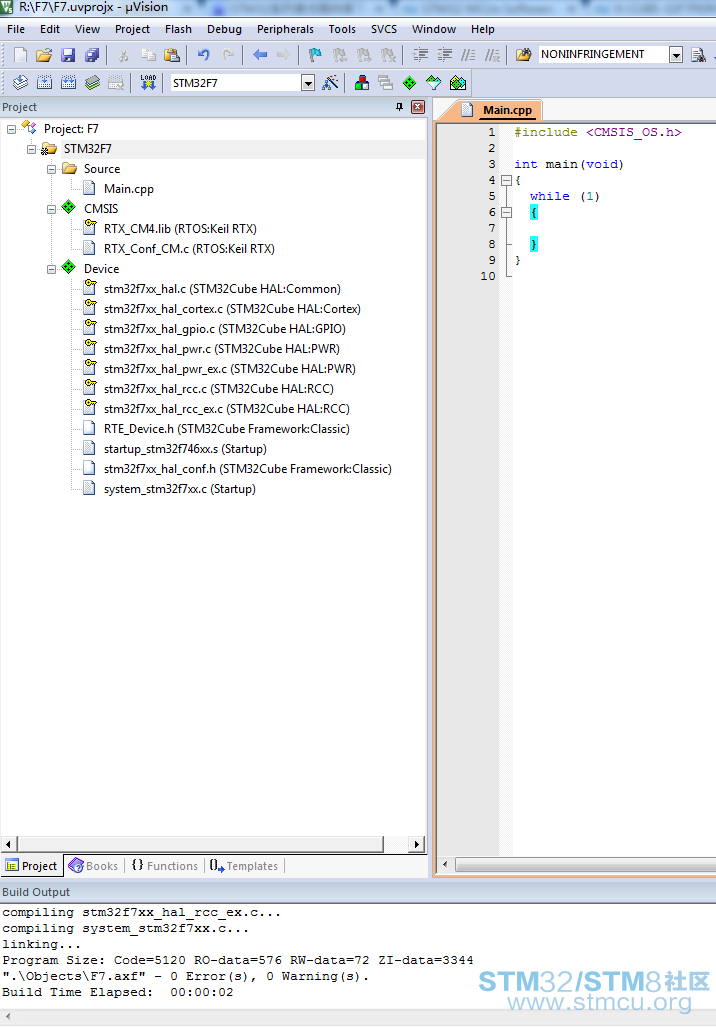Fold the main function block at line 4

tap(506, 180)
